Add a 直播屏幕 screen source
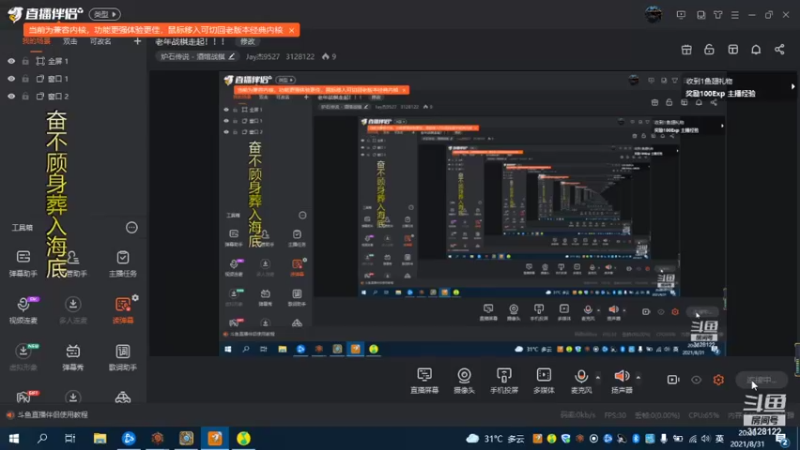The height and width of the screenshot is (450, 800). tap(424, 381)
